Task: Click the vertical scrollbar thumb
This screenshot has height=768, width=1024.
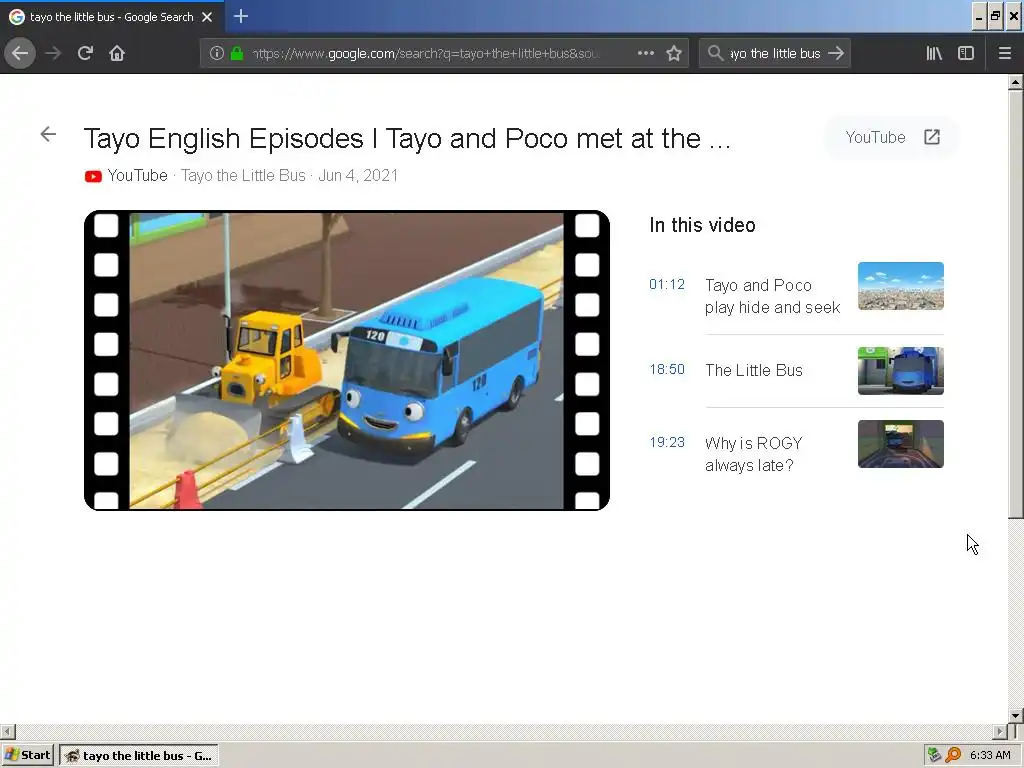Action: [1016, 304]
